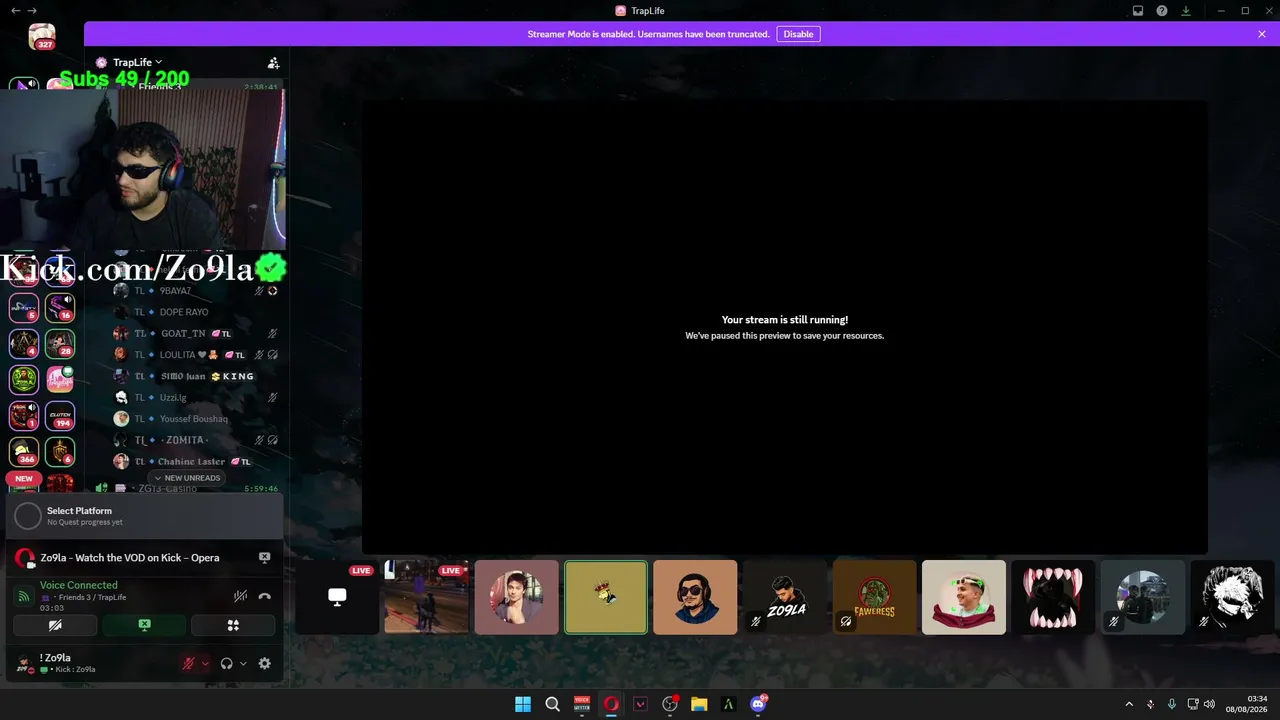Open Opera browser from the taskbar
Screen dimensions: 1280x720
click(611, 704)
